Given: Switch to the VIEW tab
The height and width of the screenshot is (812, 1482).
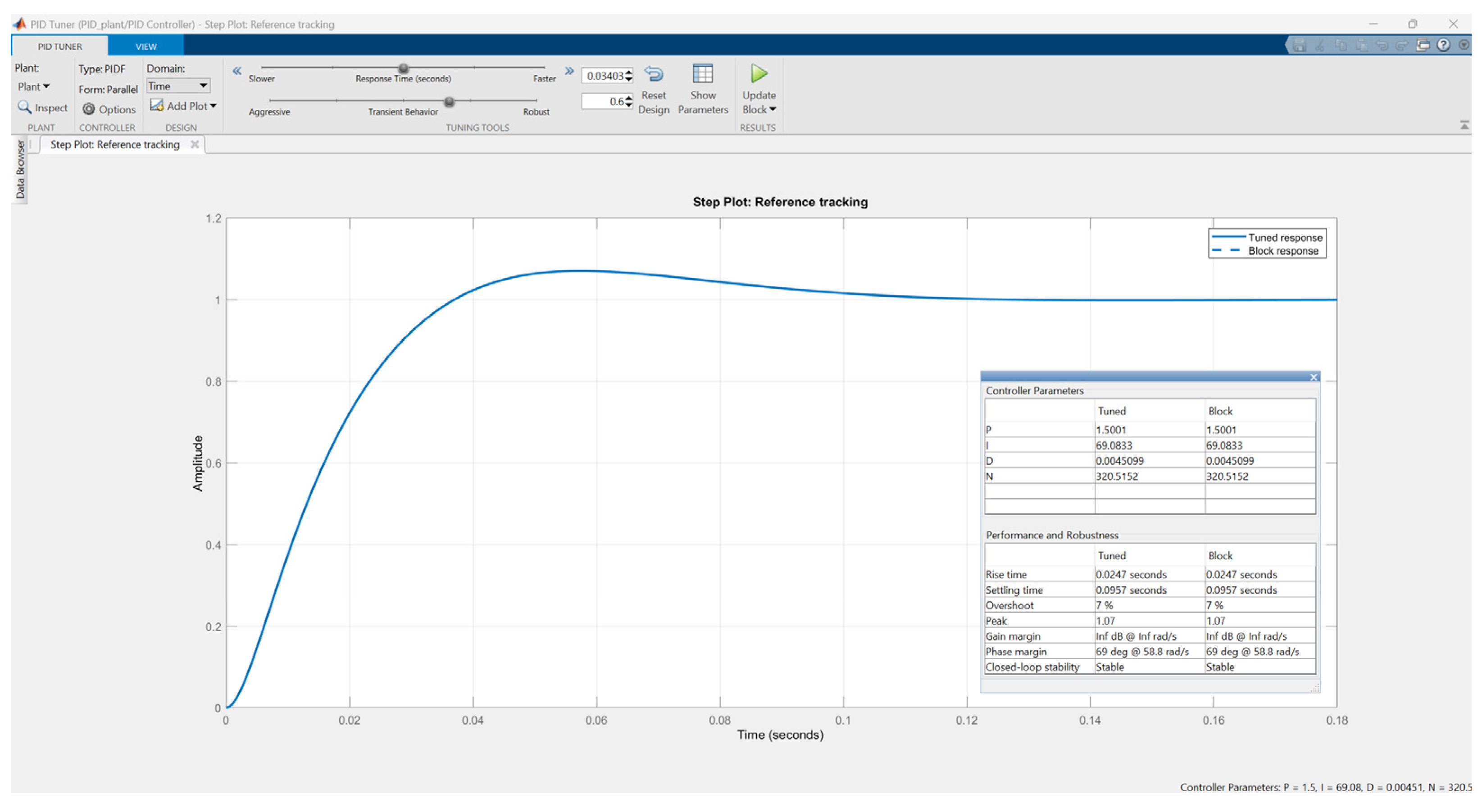Looking at the screenshot, I should (146, 46).
